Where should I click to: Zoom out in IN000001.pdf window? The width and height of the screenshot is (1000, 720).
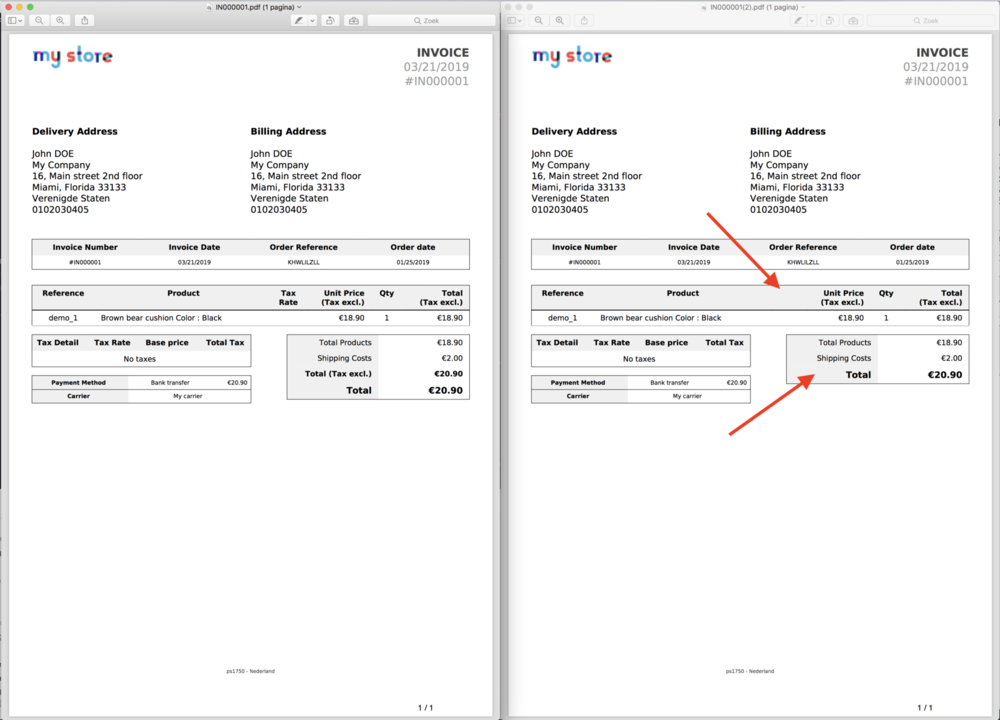tap(39, 20)
